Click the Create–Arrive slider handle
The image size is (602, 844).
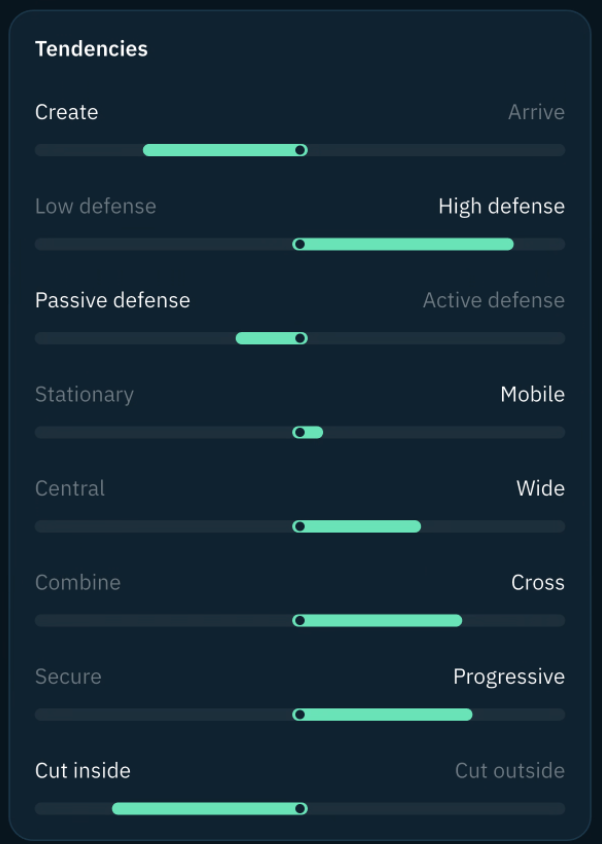tap(300, 150)
